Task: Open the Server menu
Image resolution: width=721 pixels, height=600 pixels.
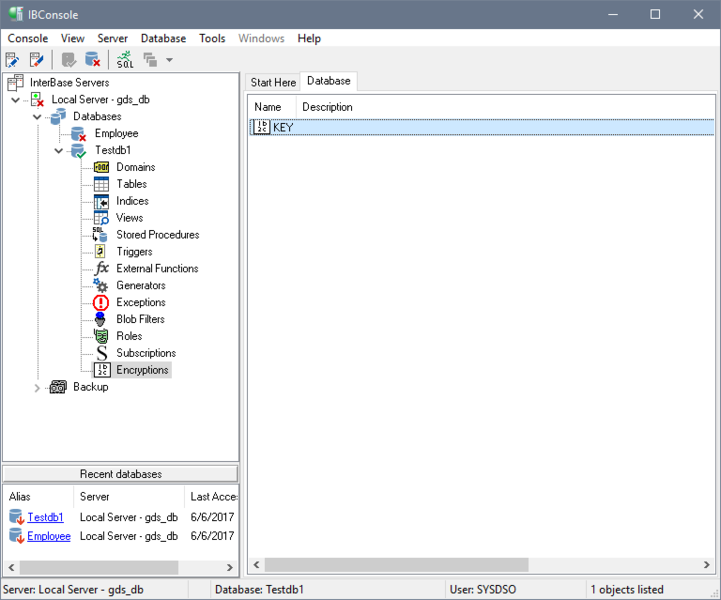Action: click(x=112, y=38)
